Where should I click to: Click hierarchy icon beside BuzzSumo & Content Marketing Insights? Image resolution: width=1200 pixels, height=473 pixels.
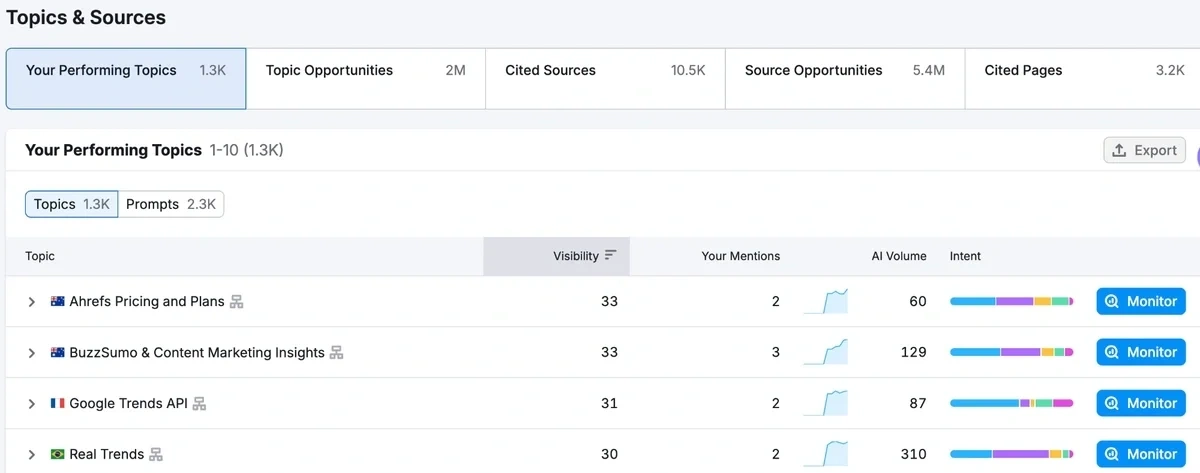[337, 353]
